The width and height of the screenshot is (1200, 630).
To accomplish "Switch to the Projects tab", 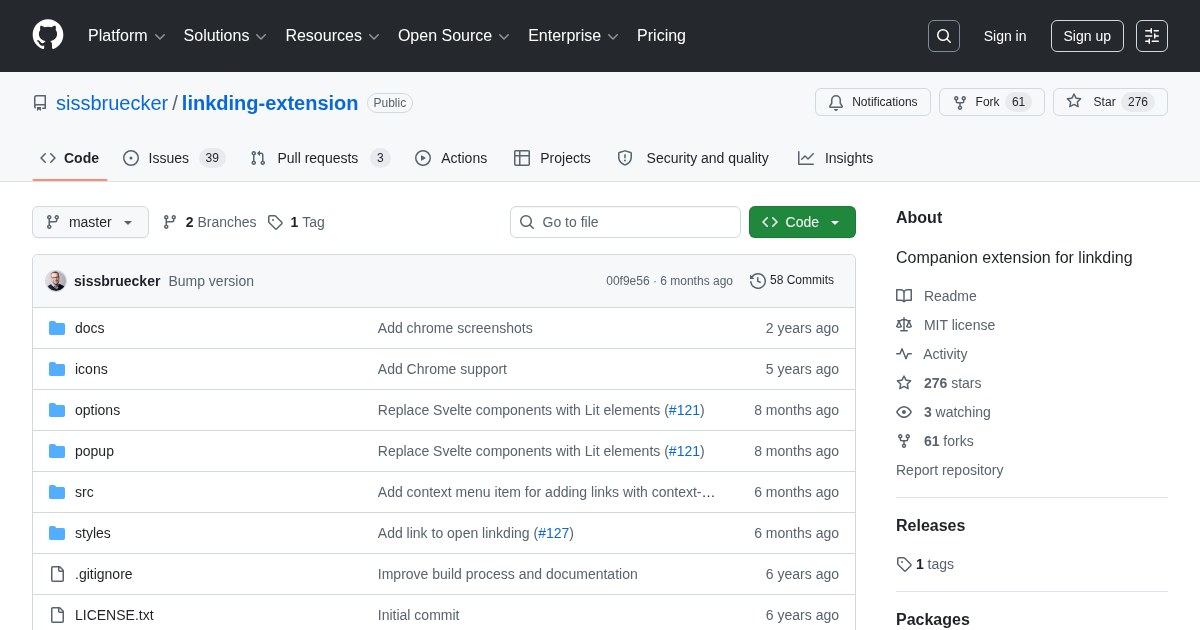I will pos(552,158).
